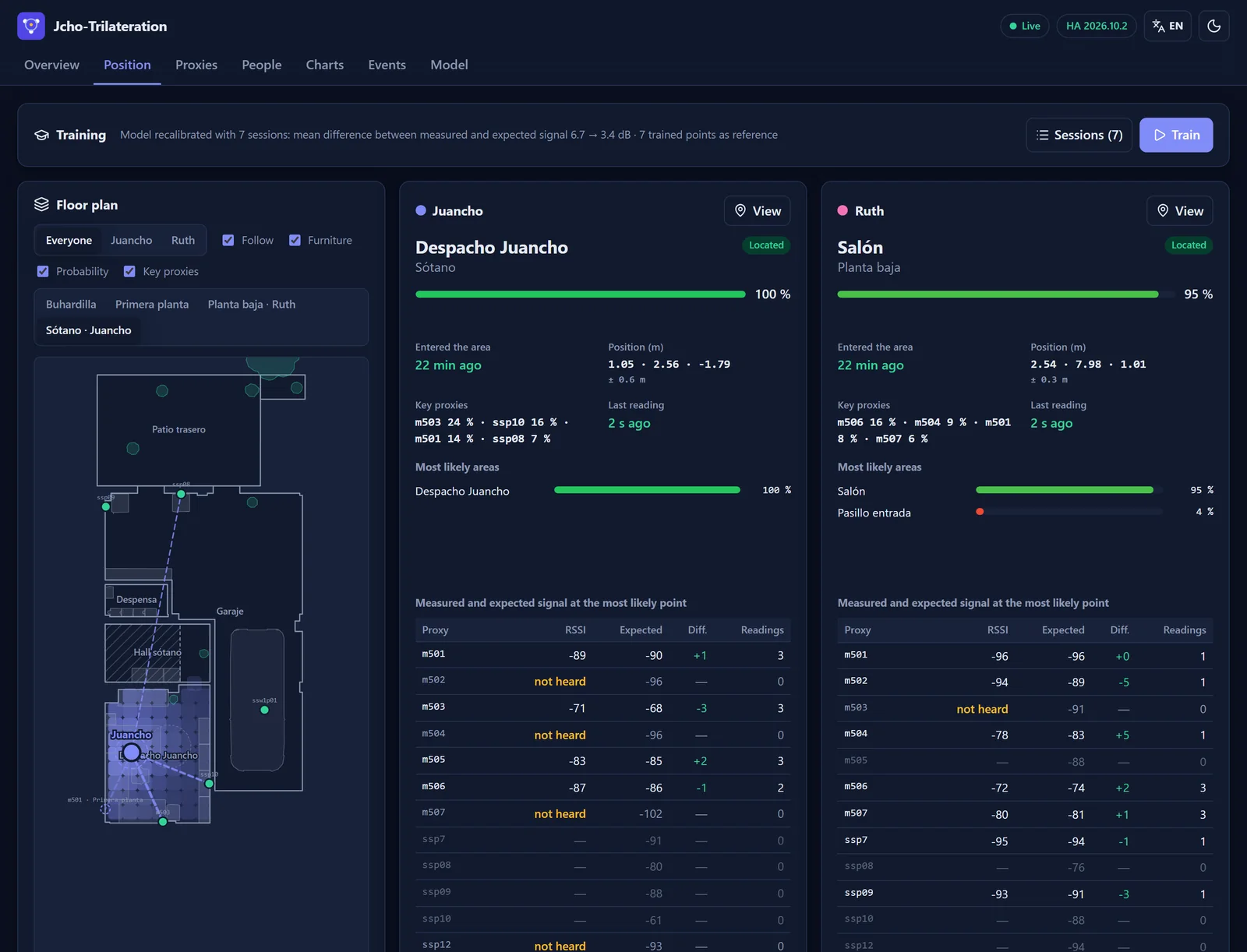
Task: Click Juancho's Located status badge
Action: (x=766, y=245)
